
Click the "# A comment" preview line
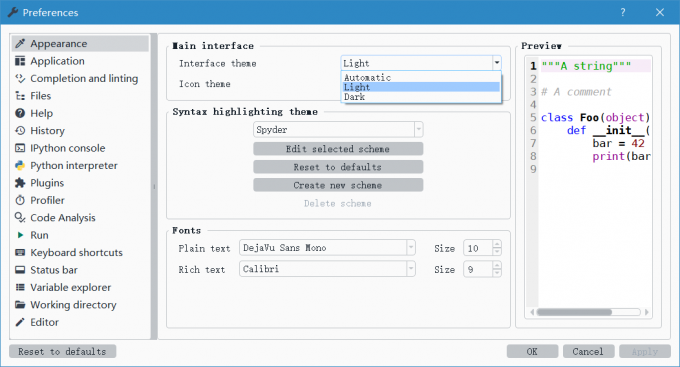(576, 92)
